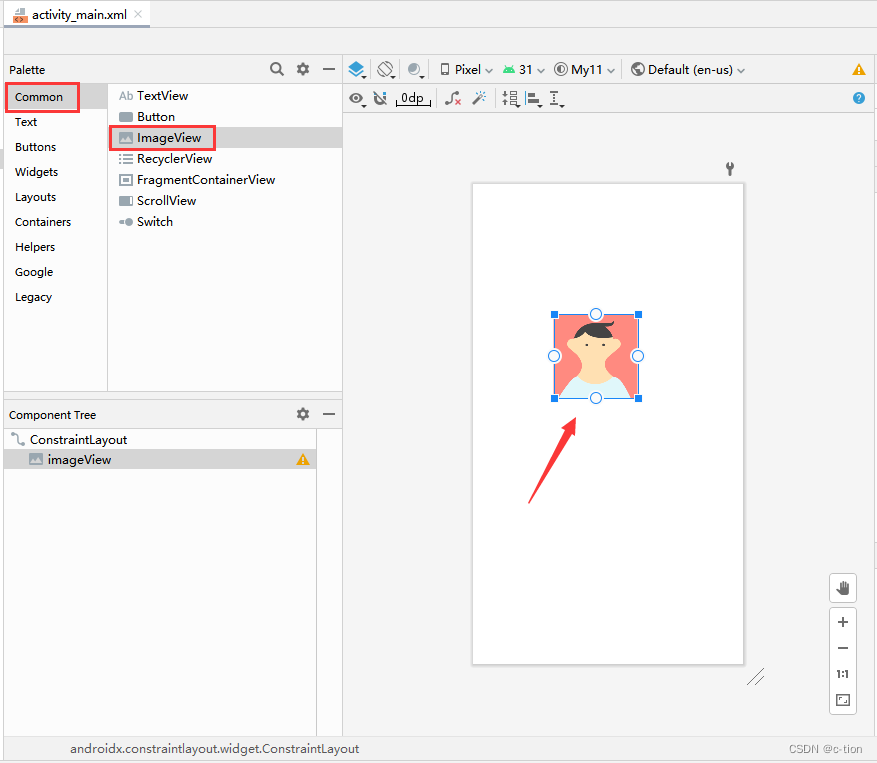The height and width of the screenshot is (763, 877).
Task: Click the top constraint anchor circle
Action: tap(596, 314)
